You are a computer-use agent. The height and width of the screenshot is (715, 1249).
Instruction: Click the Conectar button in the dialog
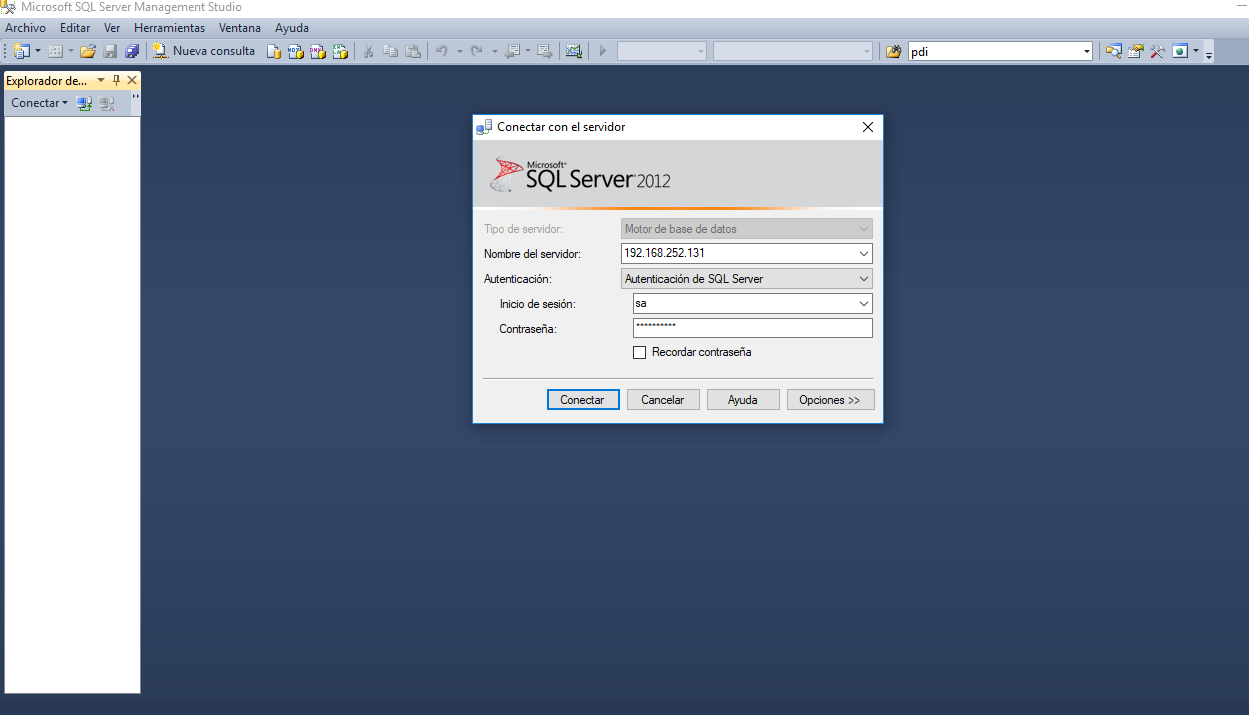[x=583, y=399]
